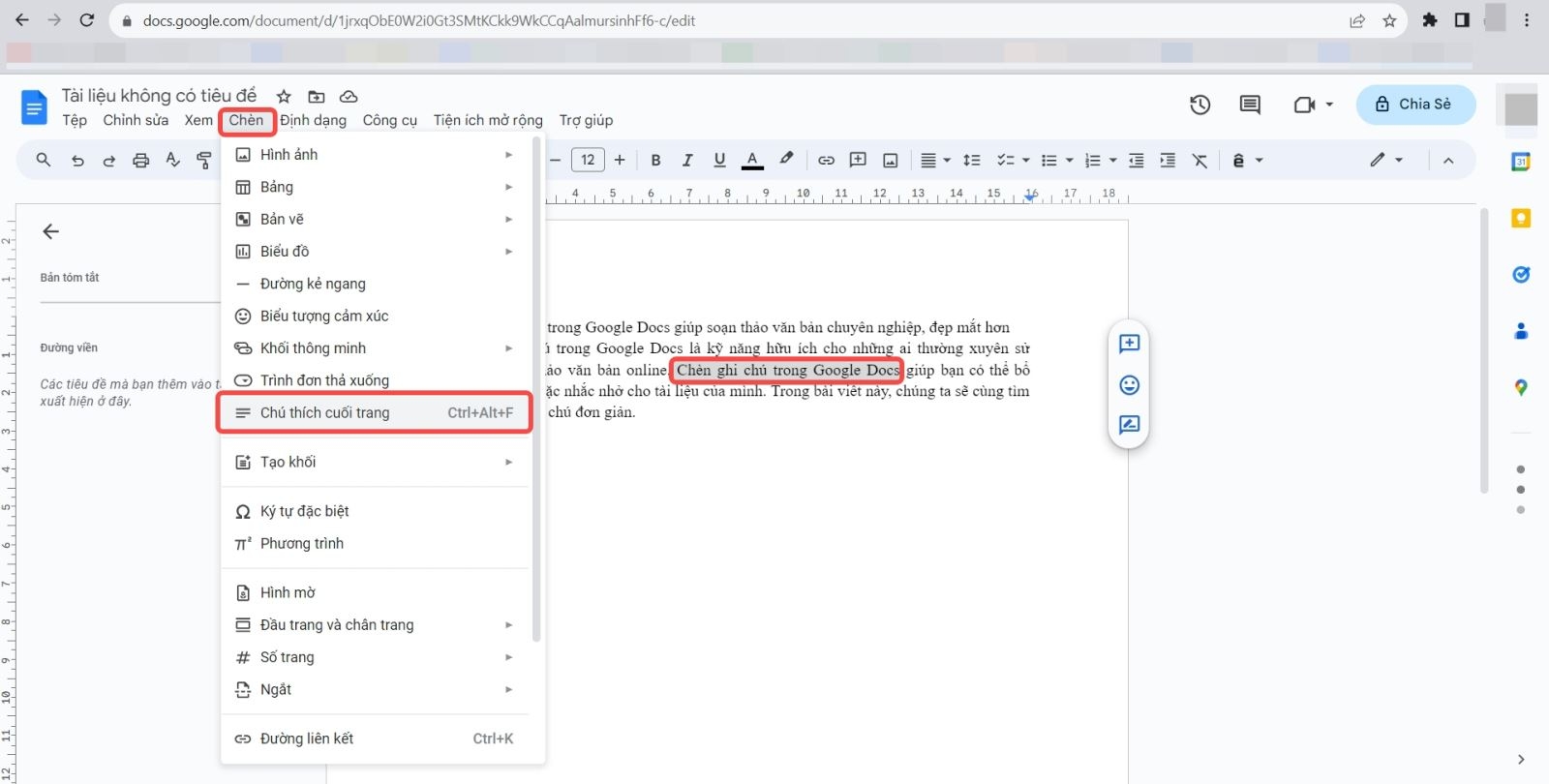Clear text formatting
1549x784 pixels.
[1200, 161]
